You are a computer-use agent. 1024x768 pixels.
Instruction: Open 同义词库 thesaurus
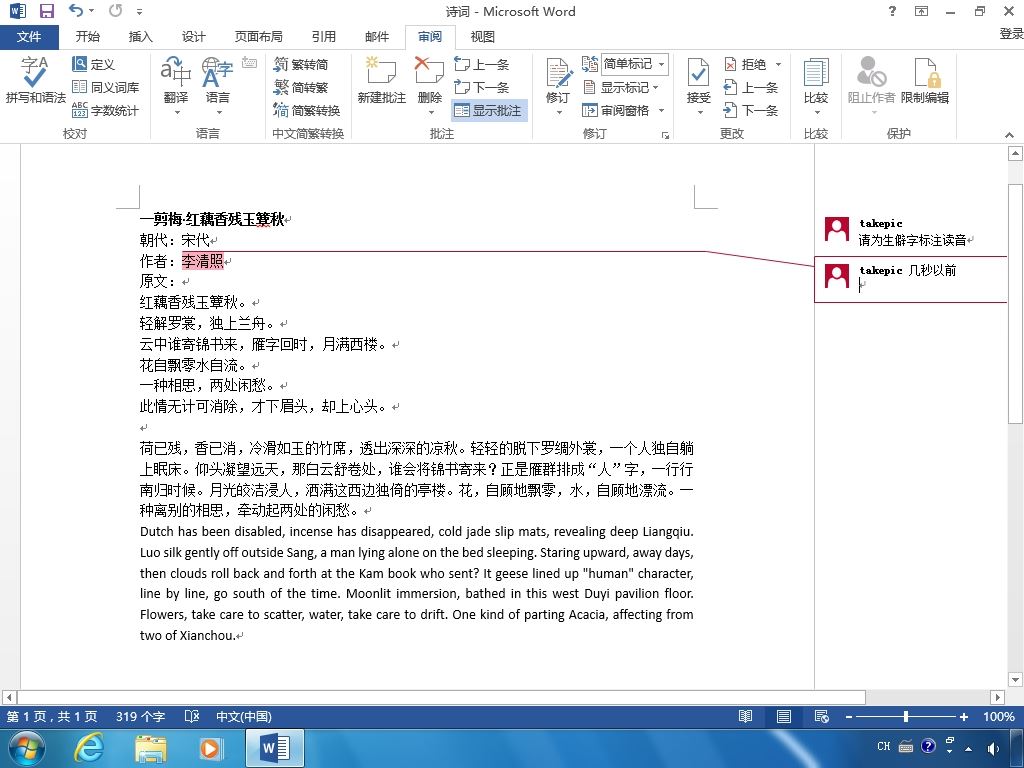(x=105, y=87)
